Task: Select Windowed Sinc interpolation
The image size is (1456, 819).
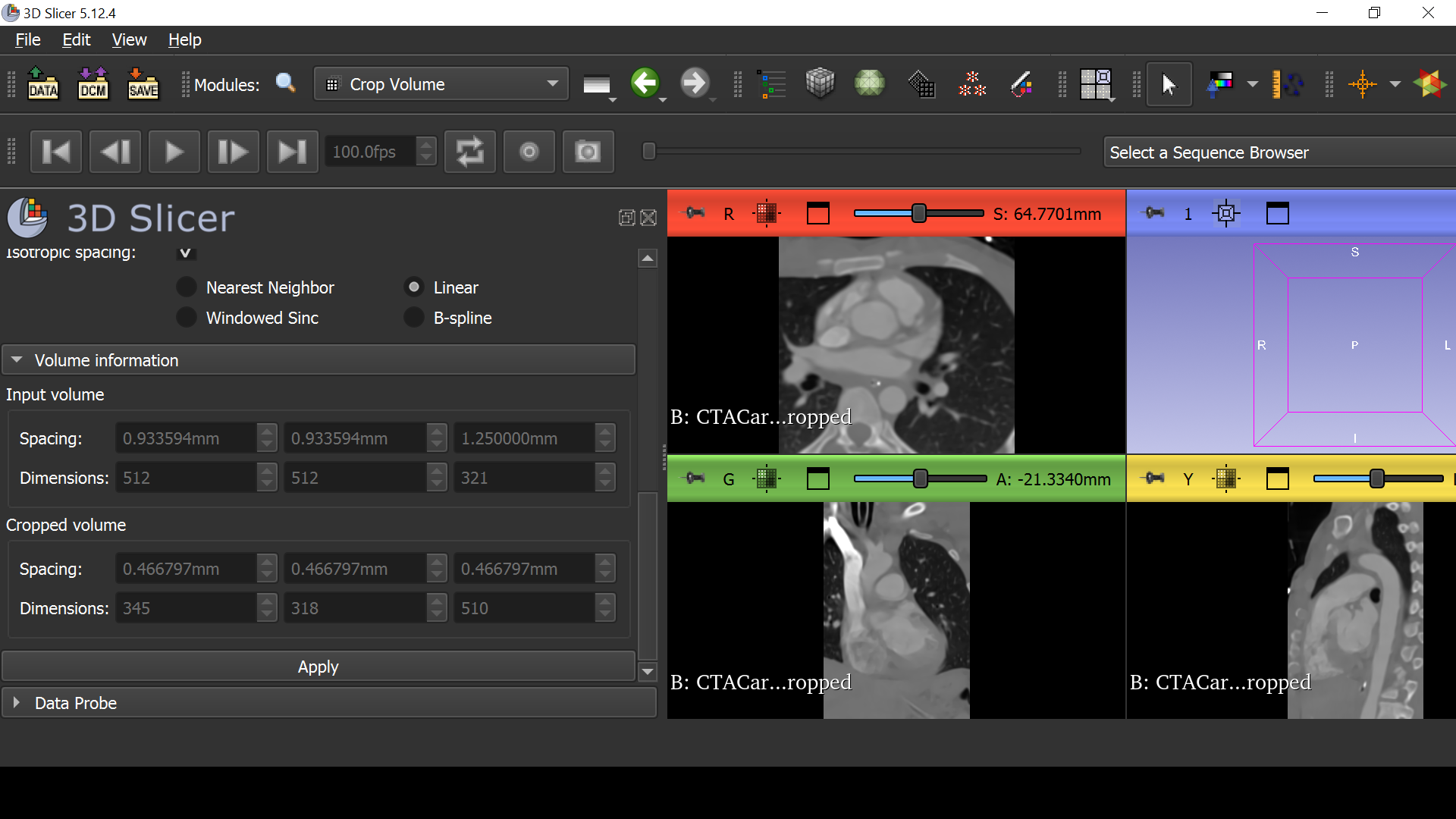Action: [x=186, y=318]
